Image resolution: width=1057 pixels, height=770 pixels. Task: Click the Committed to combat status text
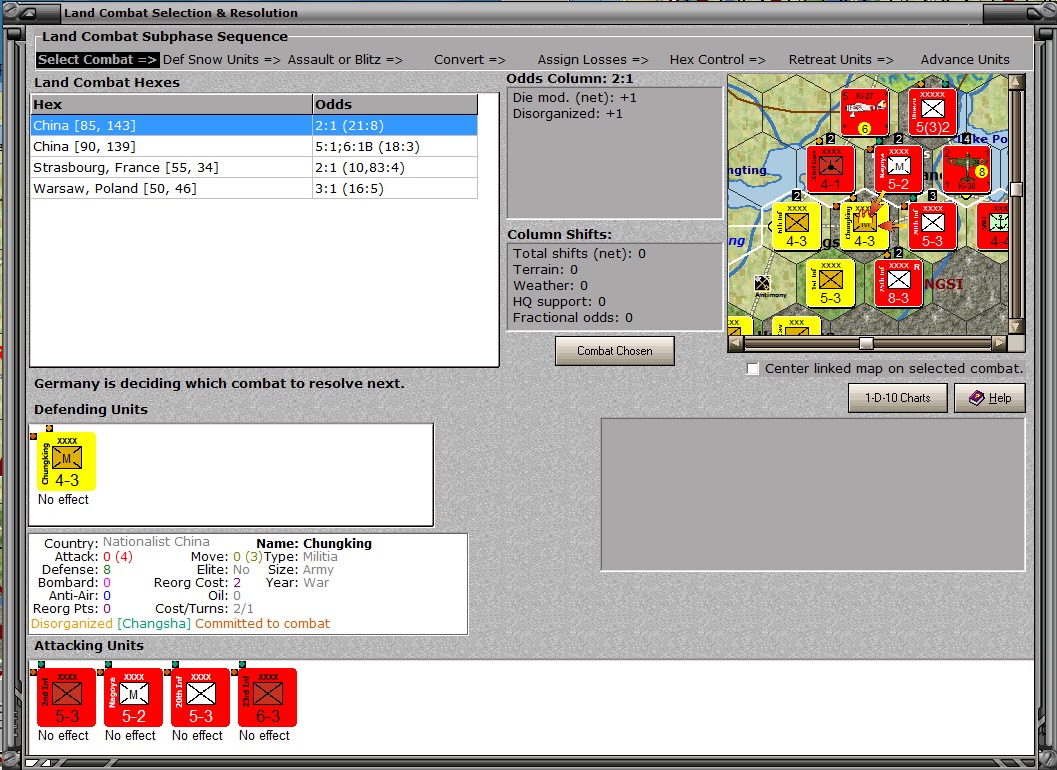(263, 624)
